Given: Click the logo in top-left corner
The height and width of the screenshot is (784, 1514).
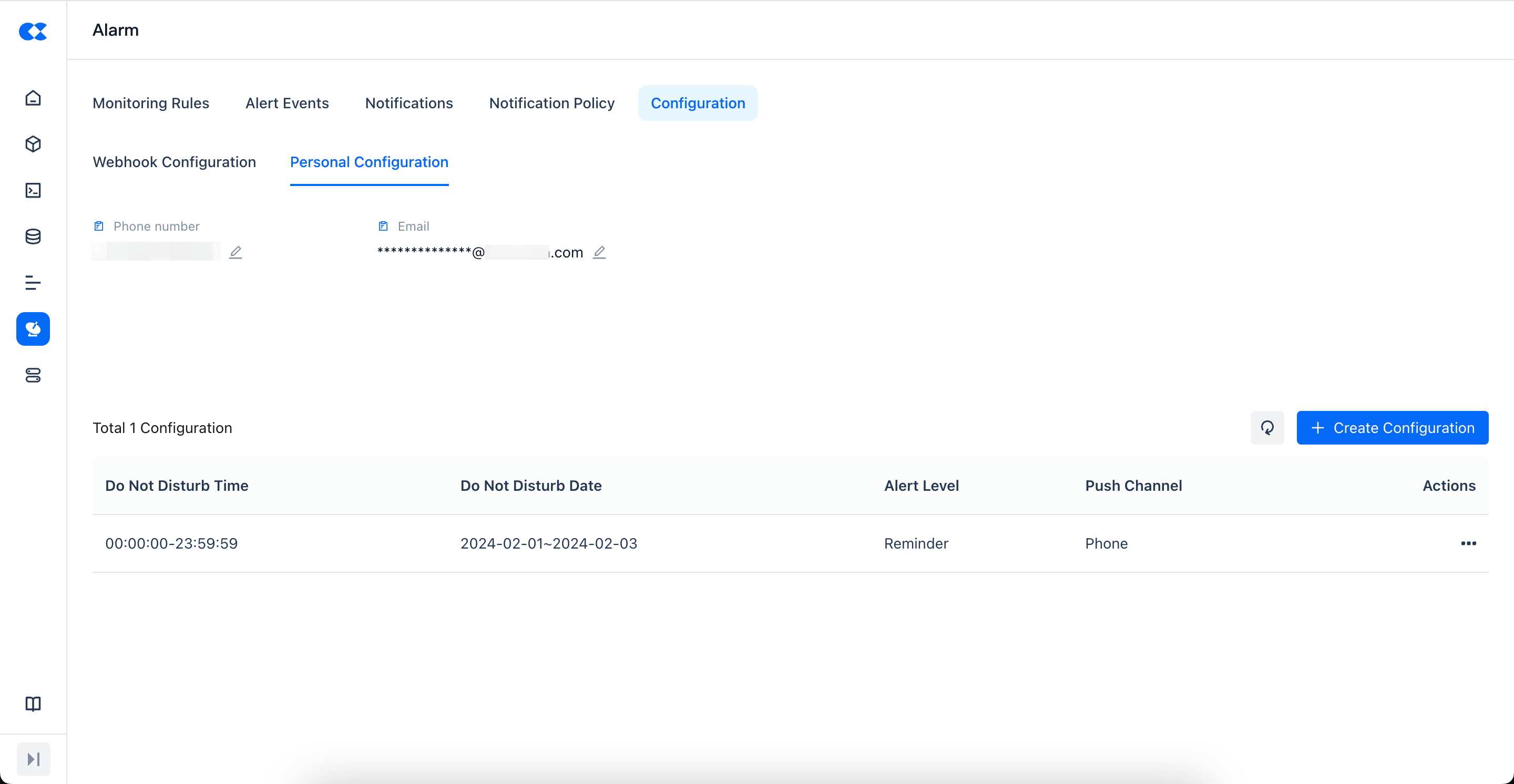Looking at the screenshot, I should [x=33, y=31].
